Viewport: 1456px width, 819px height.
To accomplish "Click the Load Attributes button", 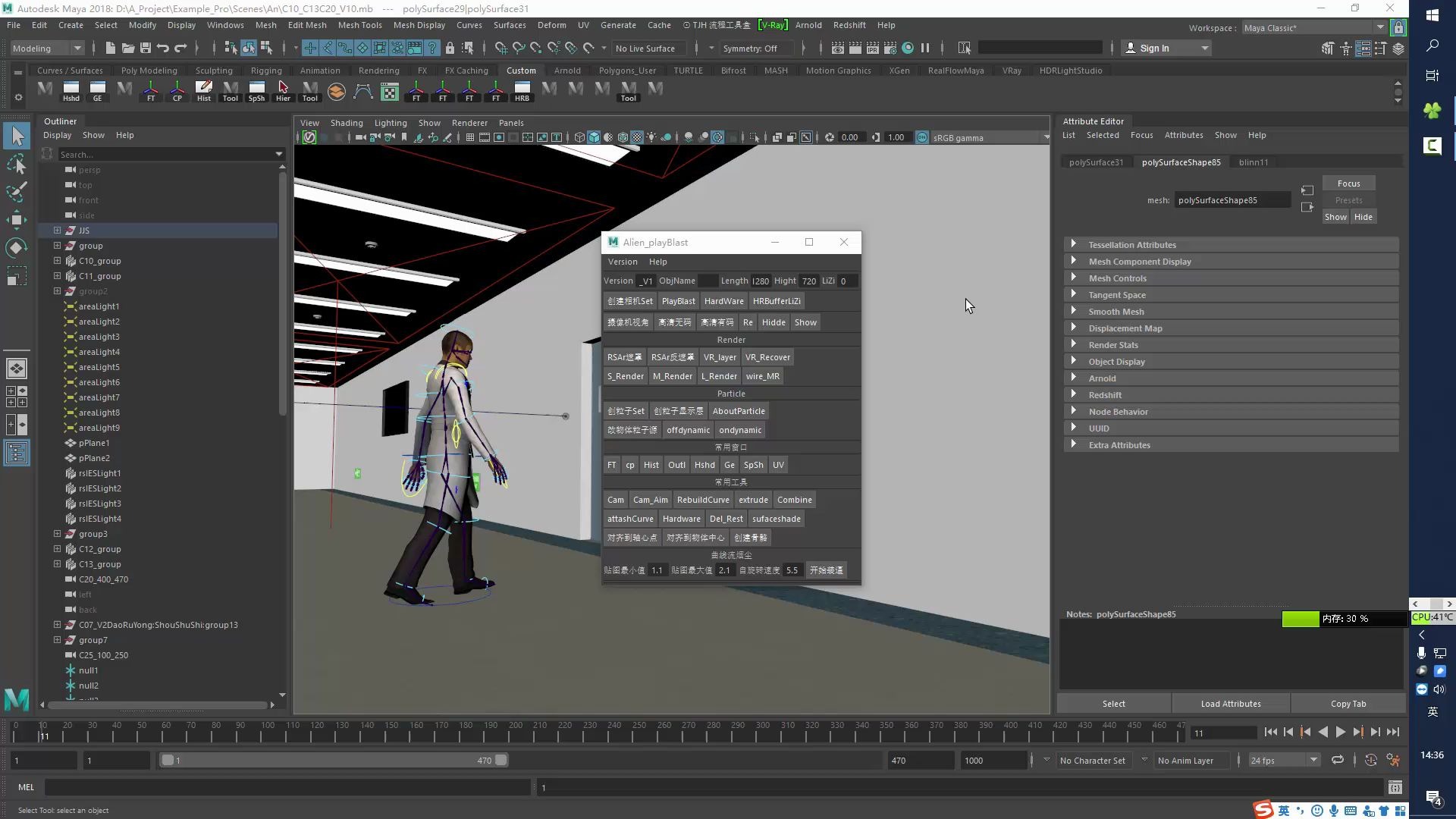I will pyautogui.click(x=1230, y=704).
